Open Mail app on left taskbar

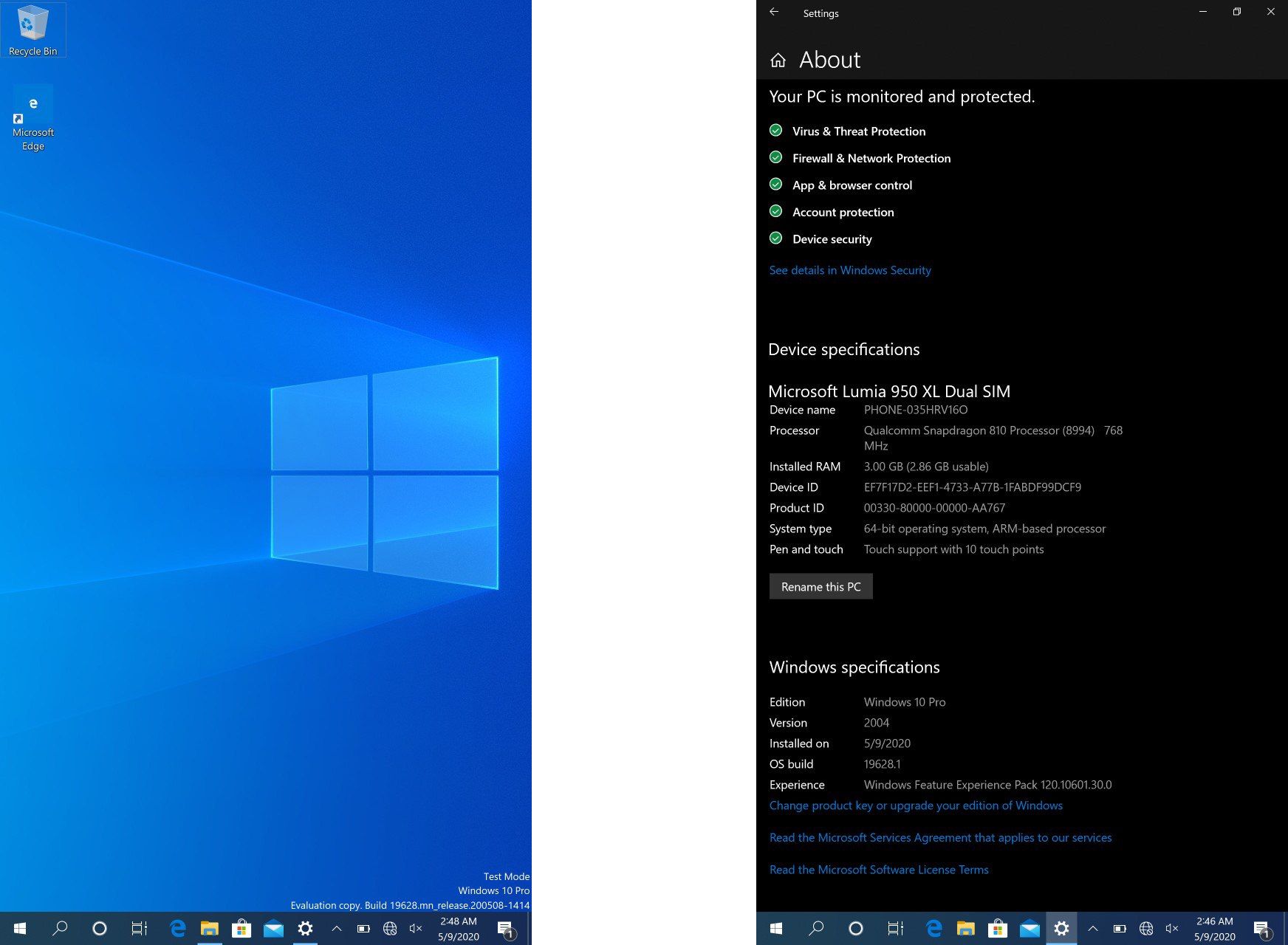click(273, 928)
